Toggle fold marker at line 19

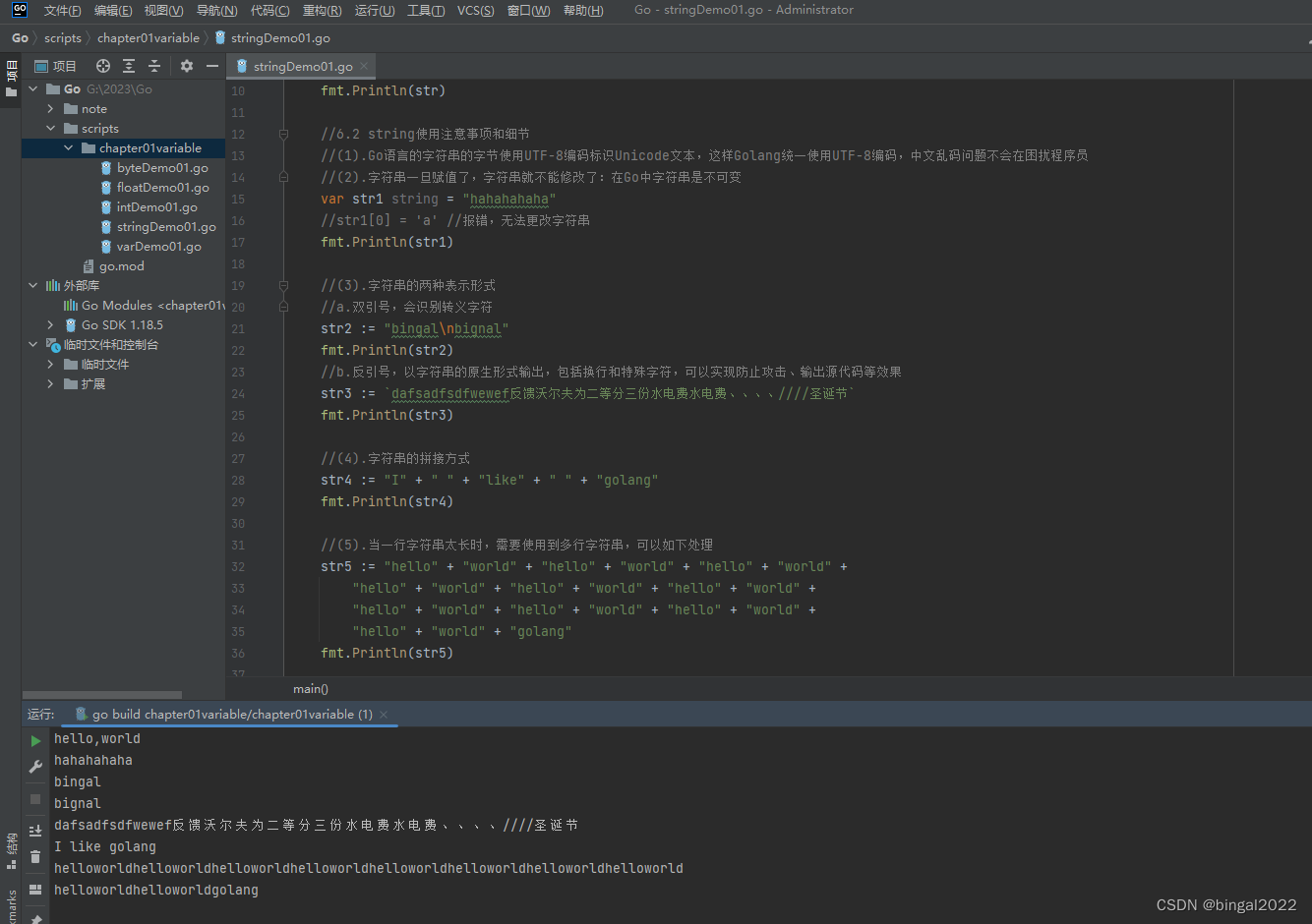tap(283, 285)
